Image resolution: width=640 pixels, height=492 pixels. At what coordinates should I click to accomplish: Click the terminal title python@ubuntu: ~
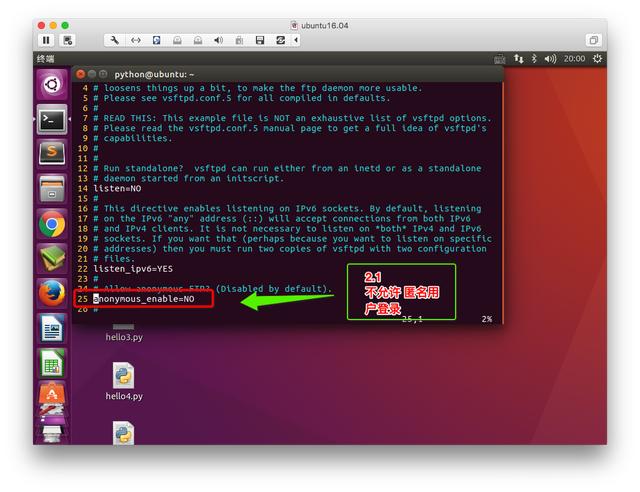(x=154, y=74)
